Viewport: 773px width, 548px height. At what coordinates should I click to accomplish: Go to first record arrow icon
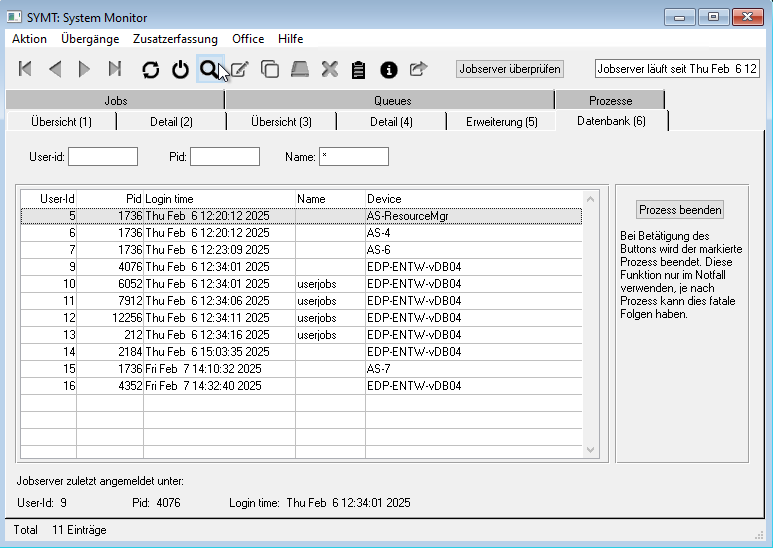(x=26, y=69)
